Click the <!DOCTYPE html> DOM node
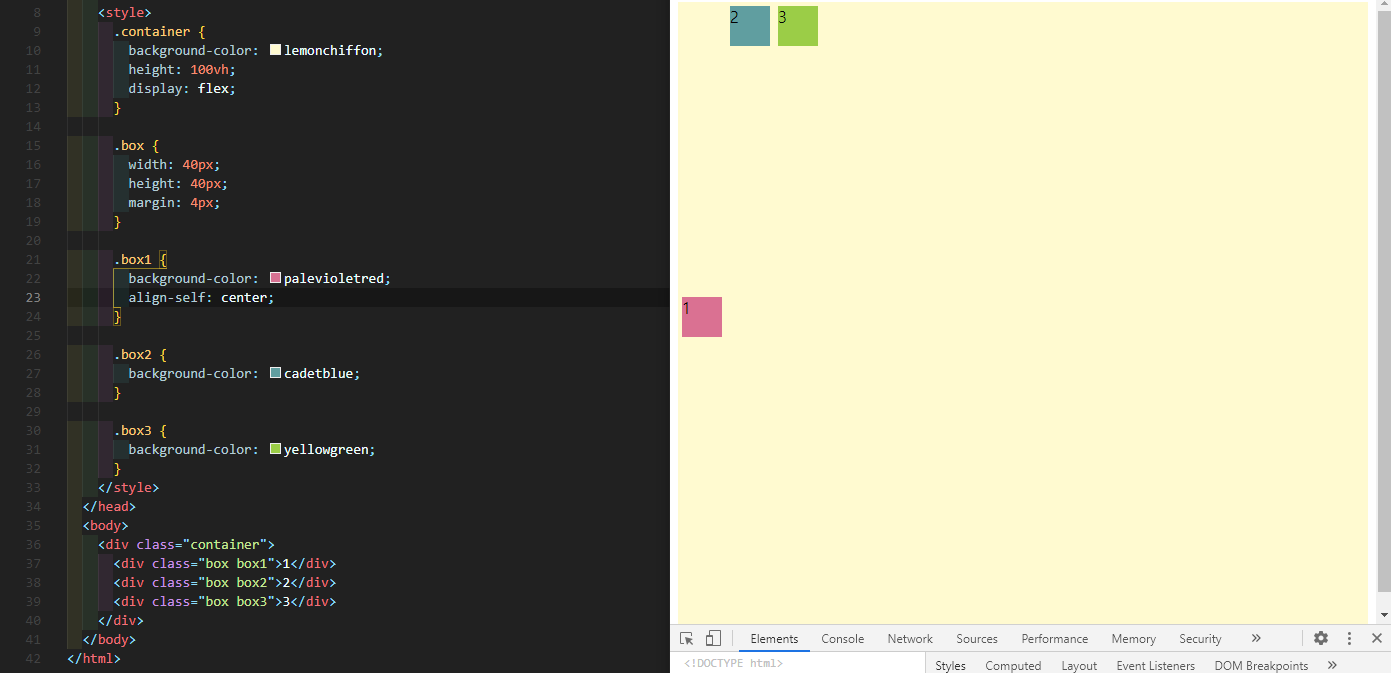1391x673 pixels. click(734, 663)
